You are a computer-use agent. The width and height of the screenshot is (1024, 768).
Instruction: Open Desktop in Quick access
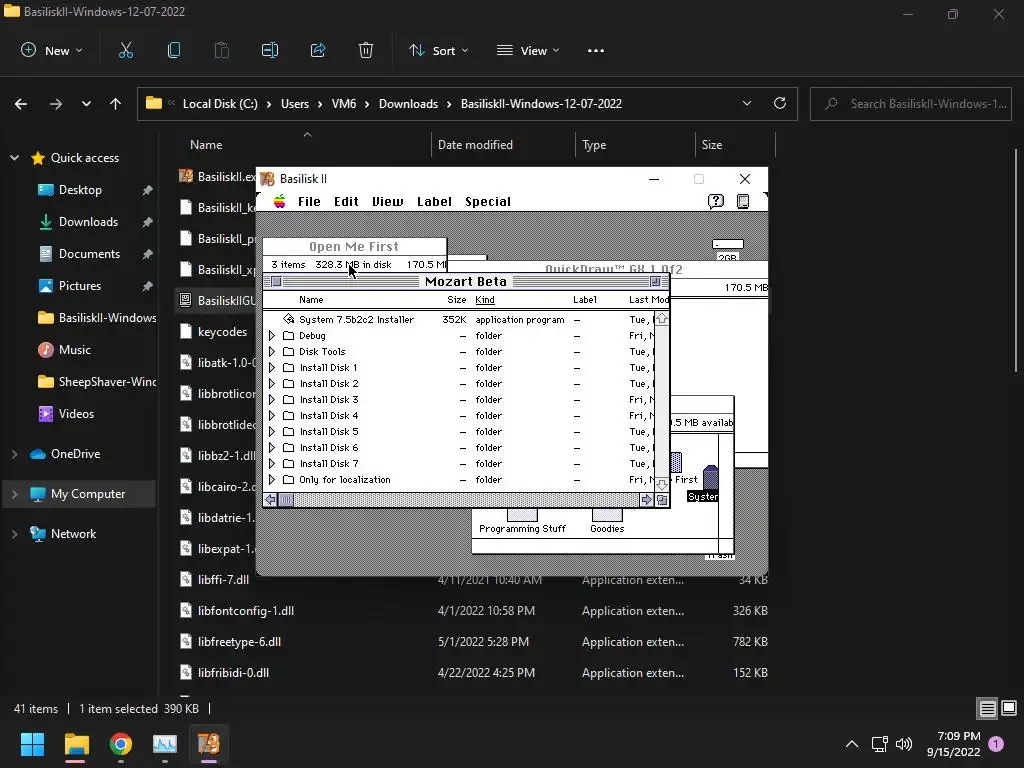pos(80,189)
